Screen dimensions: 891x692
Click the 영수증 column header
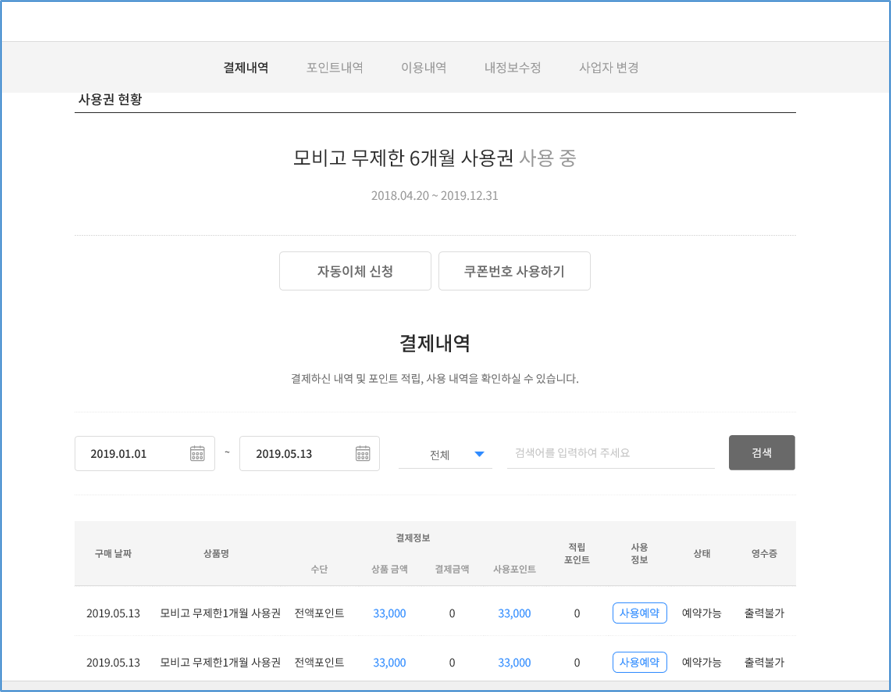(764, 553)
